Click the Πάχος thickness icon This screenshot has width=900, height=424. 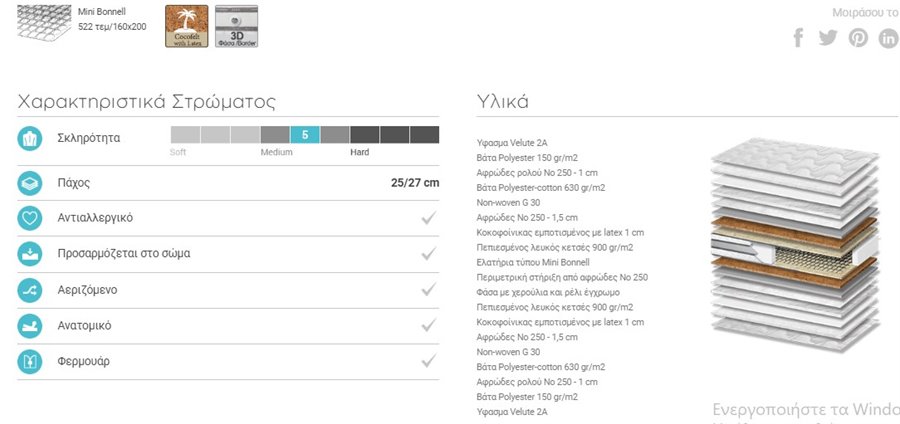pyautogui.click(x=29, y=184)
